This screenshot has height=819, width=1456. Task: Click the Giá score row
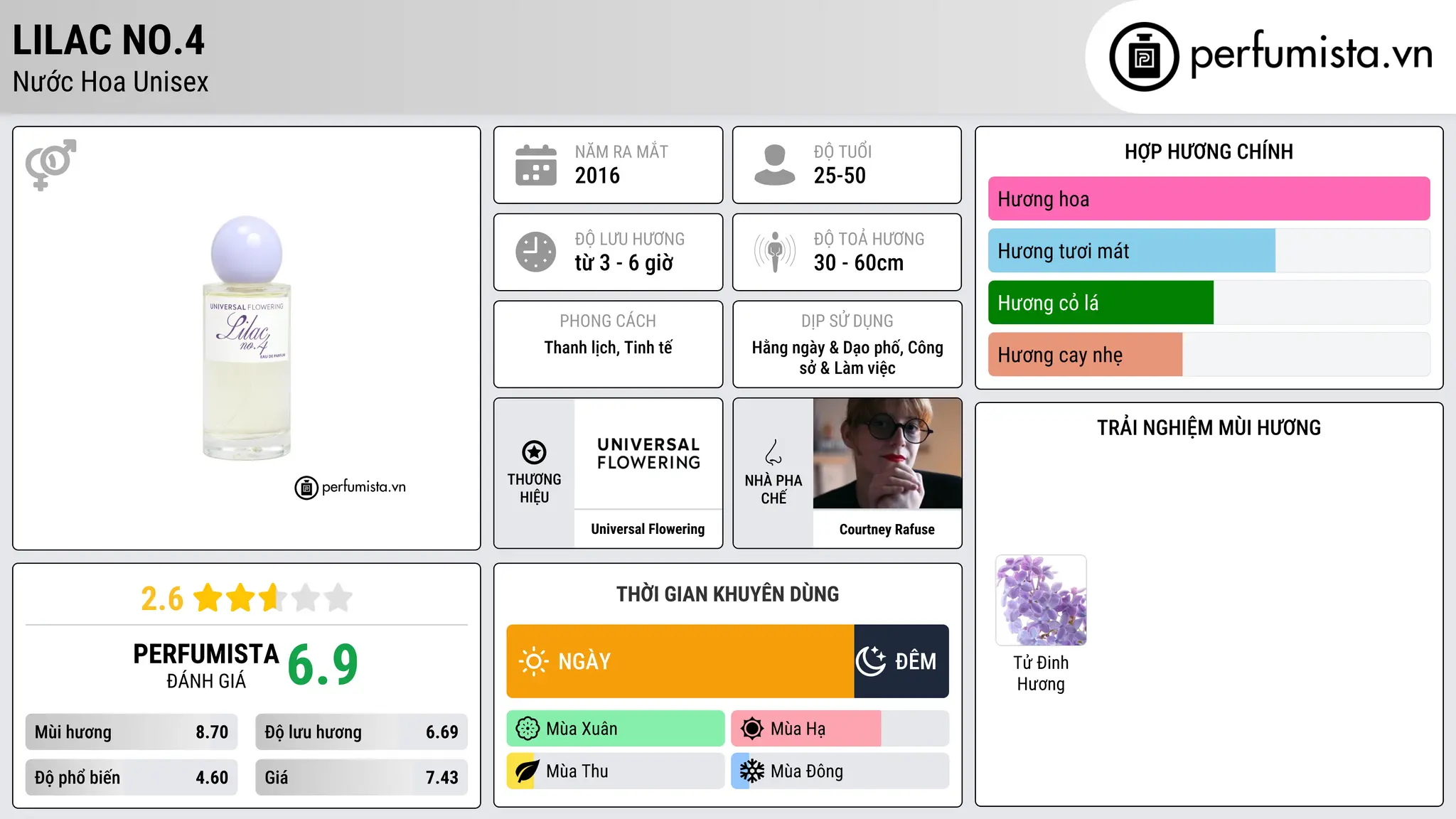coord(361,777)
